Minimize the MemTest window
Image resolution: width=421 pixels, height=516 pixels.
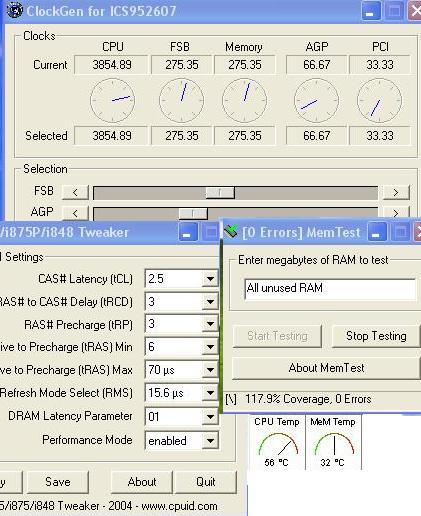(377, 232)
